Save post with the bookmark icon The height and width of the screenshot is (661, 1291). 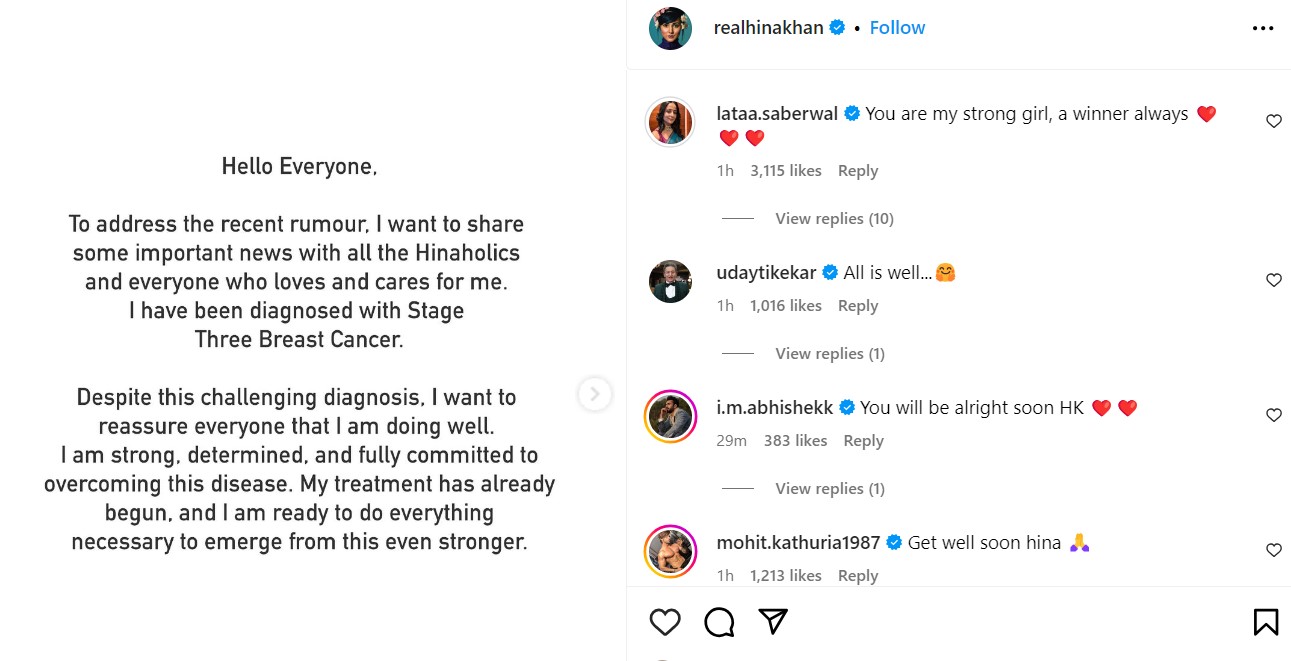[x=1265, y=622]
